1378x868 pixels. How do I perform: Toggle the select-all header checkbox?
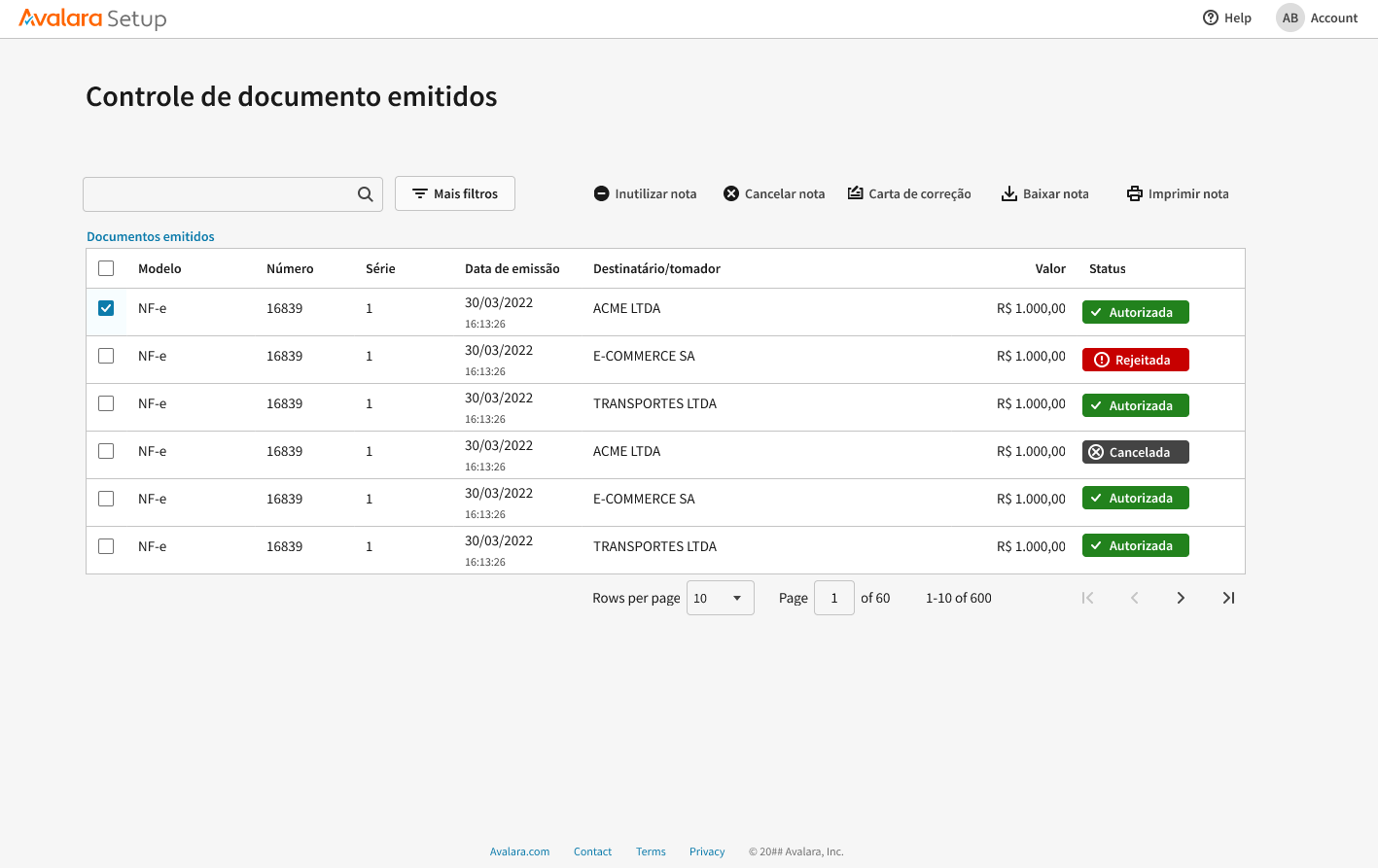106,268
